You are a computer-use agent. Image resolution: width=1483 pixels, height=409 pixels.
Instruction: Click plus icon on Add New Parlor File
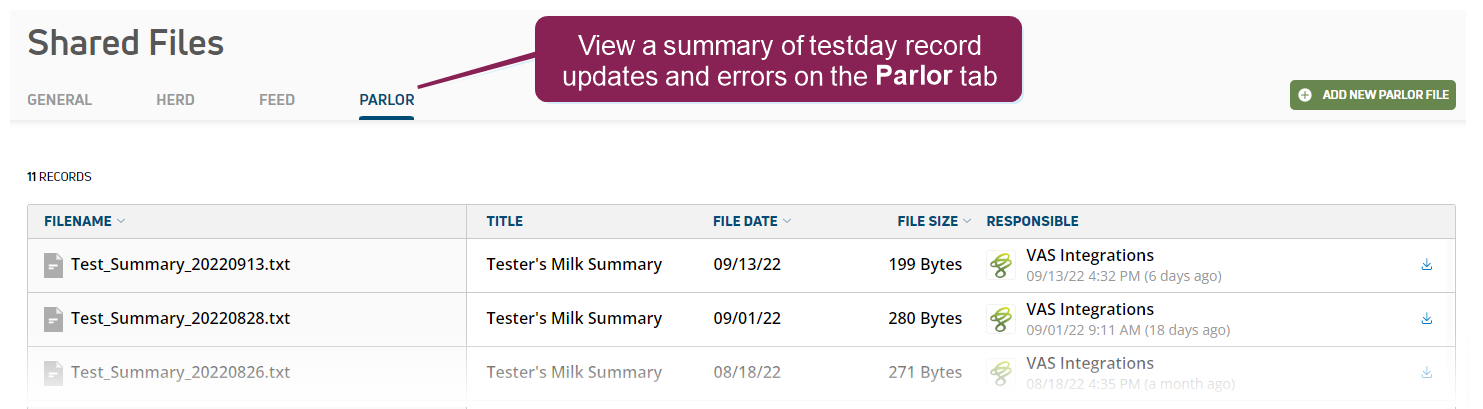1305,95
